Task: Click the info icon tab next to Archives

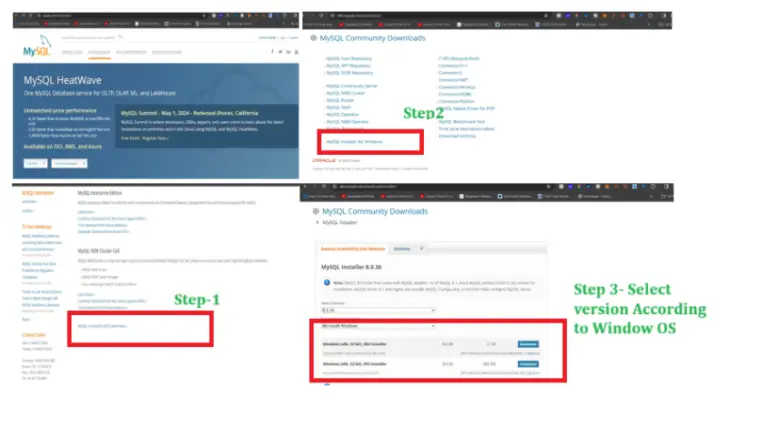Action: point(421,249)
